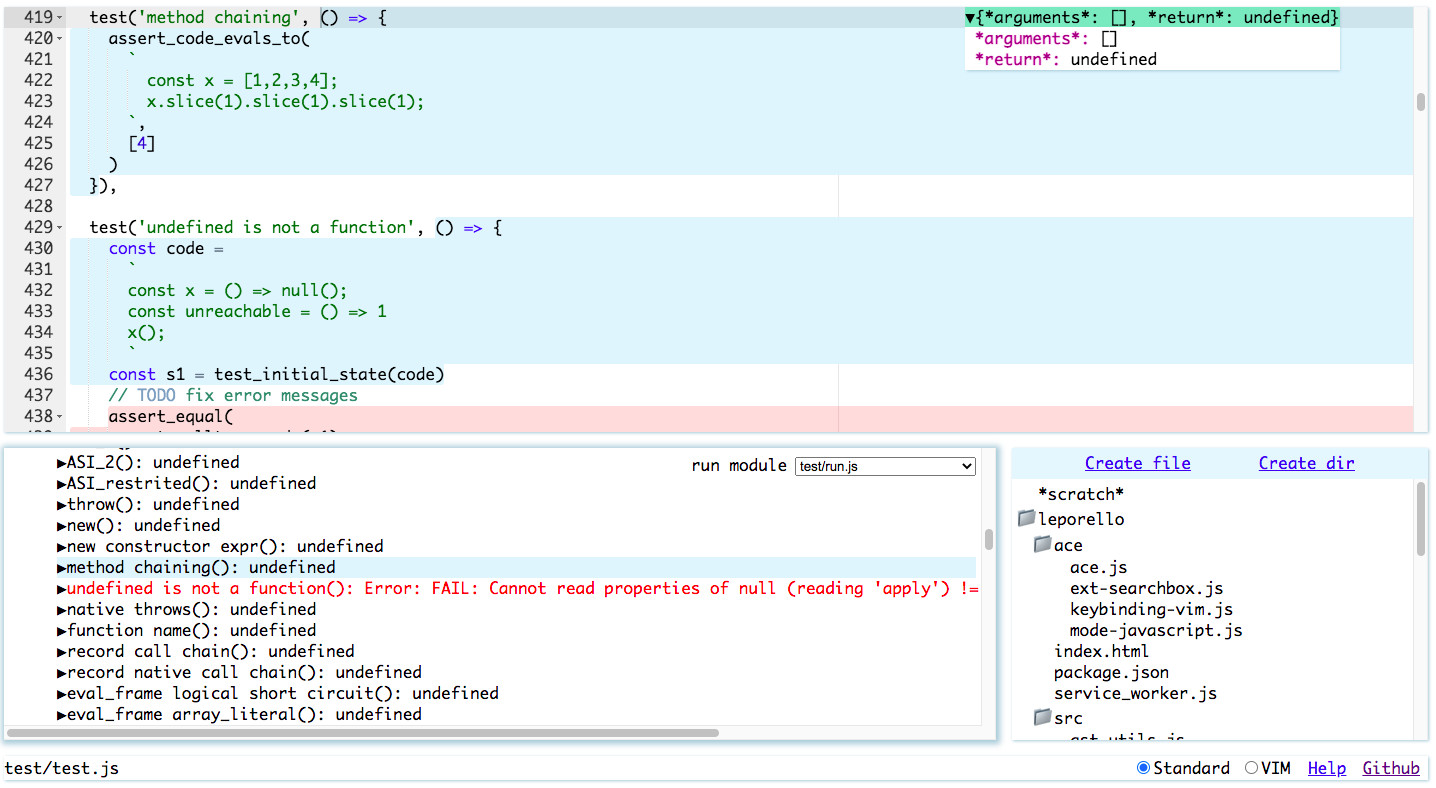Click the Create file link
This screenshot has height=788, width=1436.
tap(1137, 463)
